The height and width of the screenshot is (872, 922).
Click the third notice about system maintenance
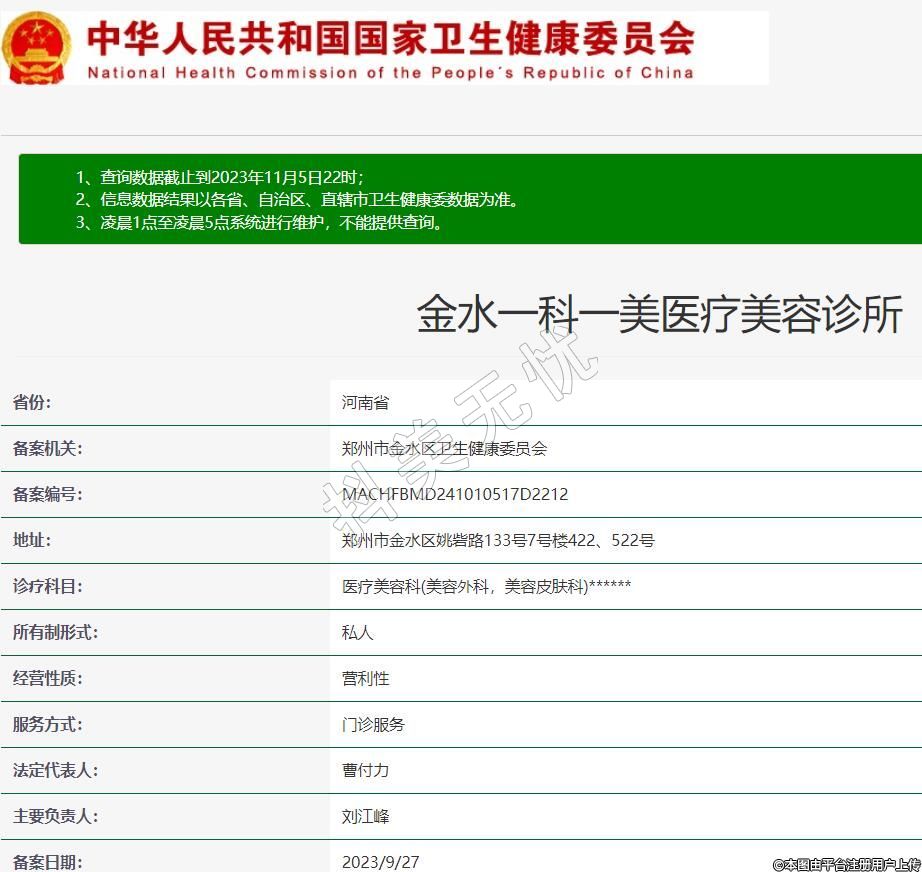tap(259, 223)
